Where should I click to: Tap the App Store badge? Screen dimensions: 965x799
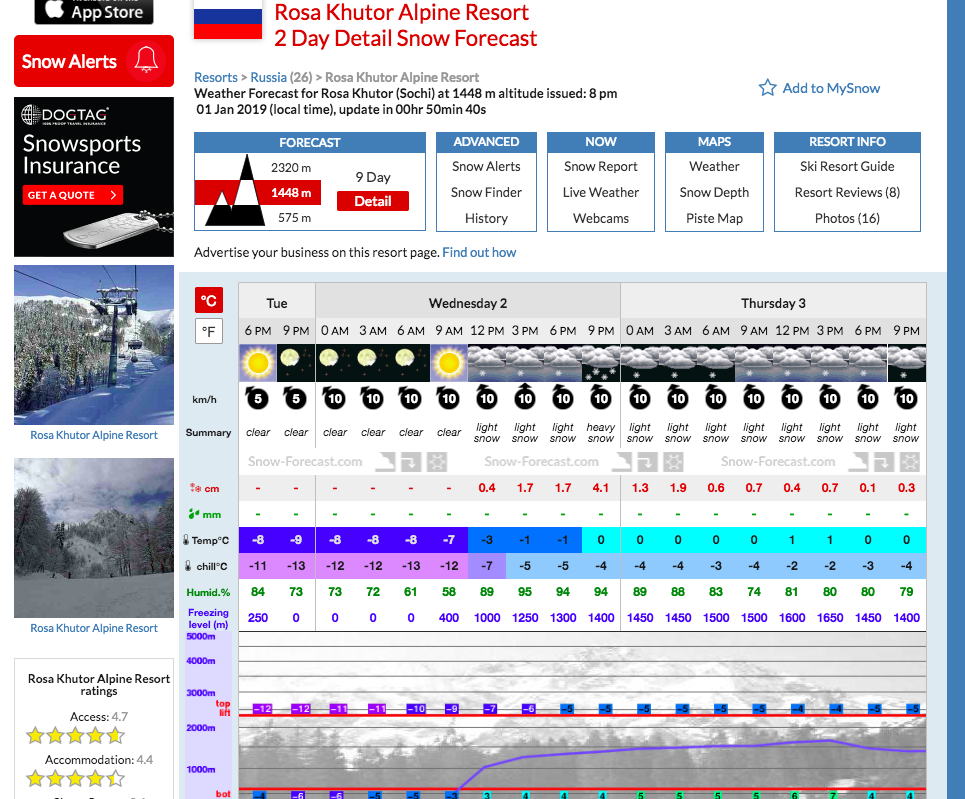pyautogui.click(x=94, y=12)
